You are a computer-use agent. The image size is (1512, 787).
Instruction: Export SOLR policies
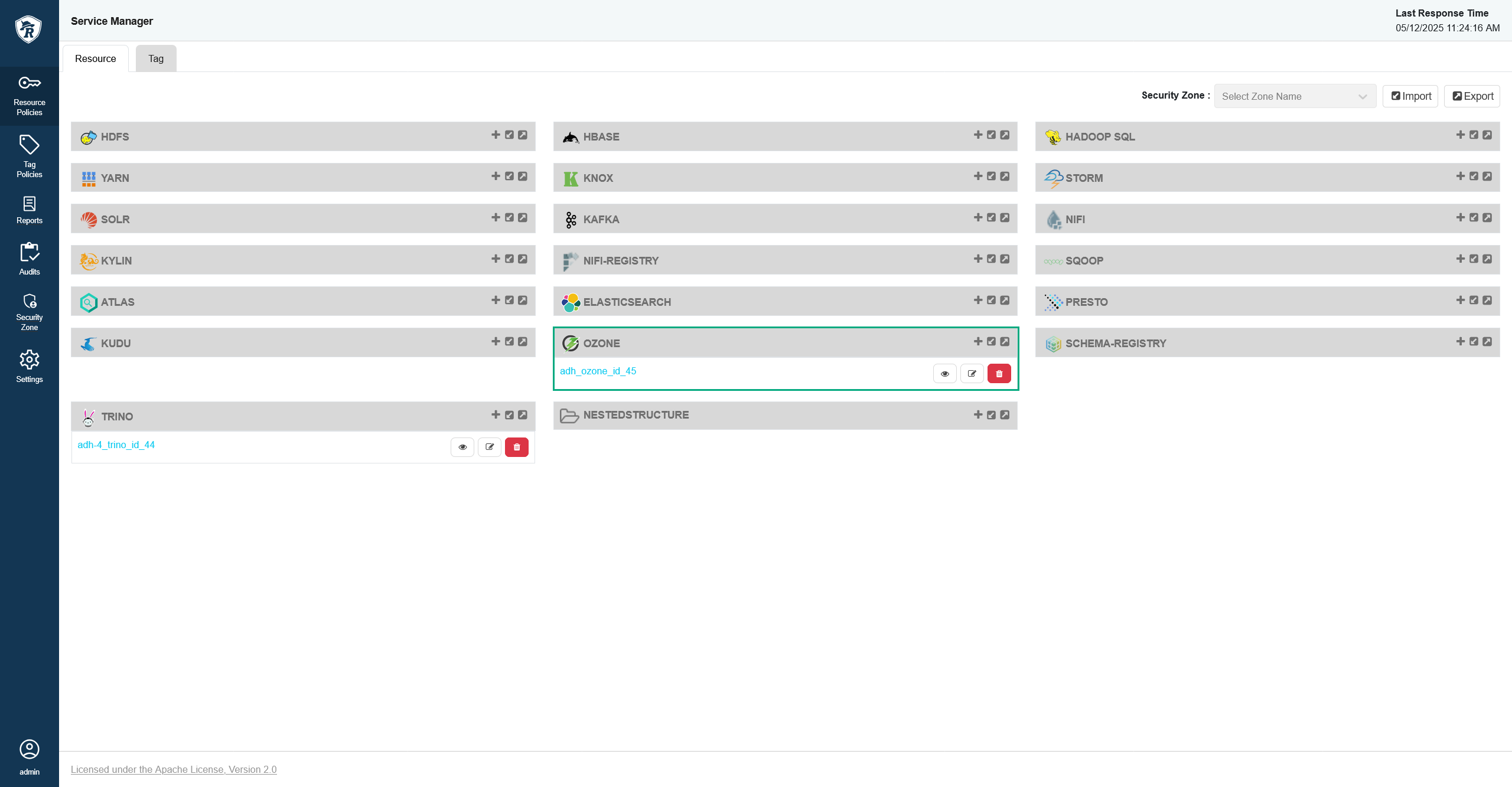coord(523,218)
